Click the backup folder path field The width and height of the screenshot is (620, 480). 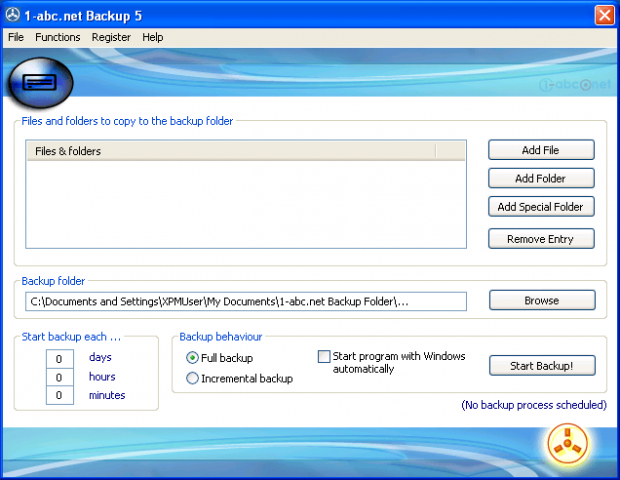[246, 302]
